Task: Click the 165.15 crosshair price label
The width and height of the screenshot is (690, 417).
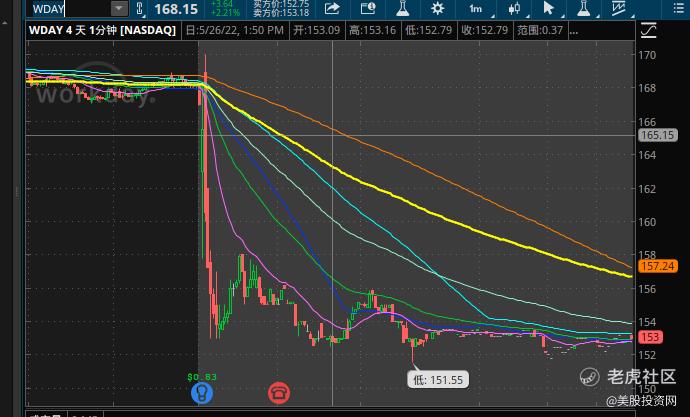Action: [x=657, y=135]
